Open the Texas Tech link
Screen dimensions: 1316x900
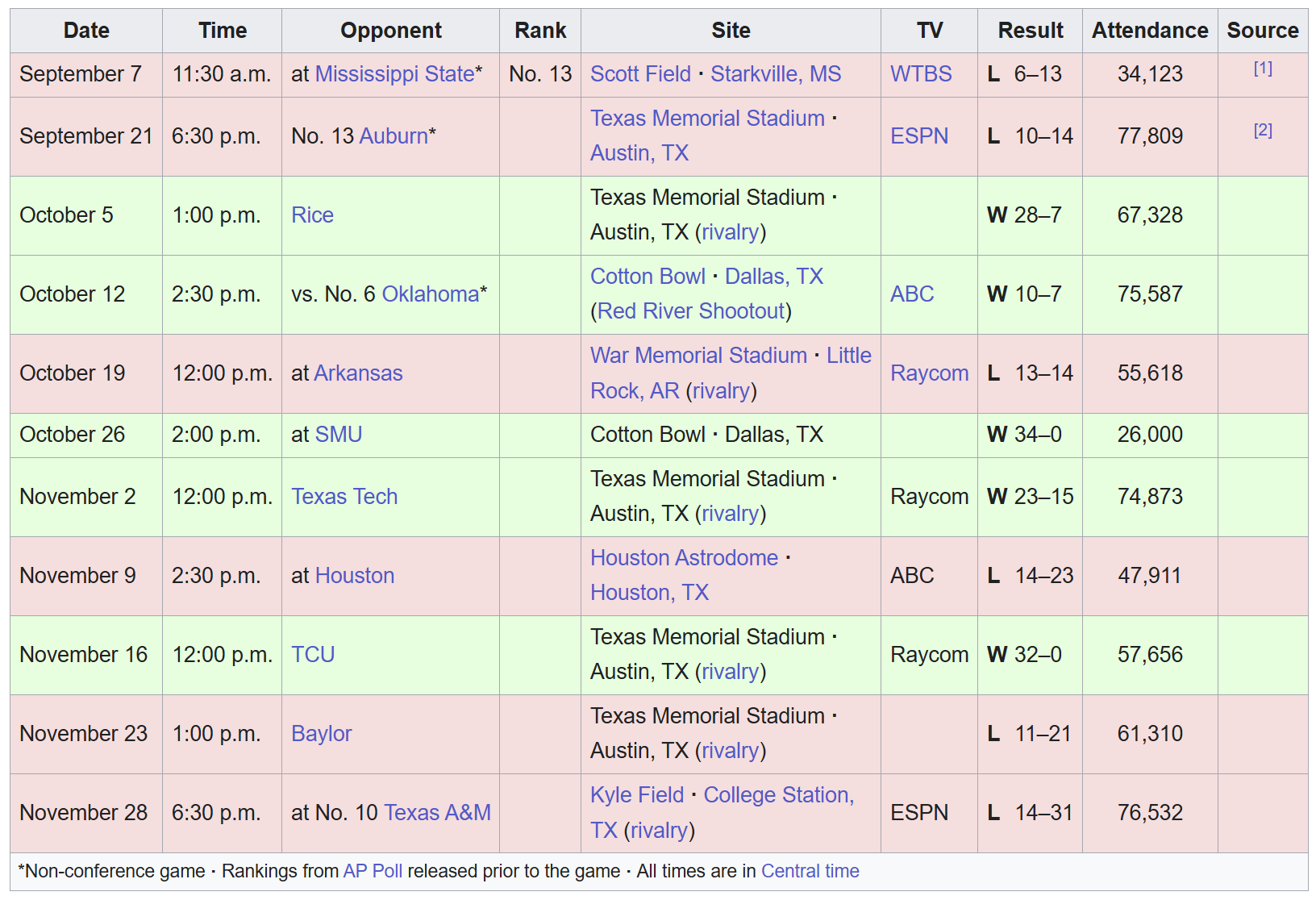[x=344, y=497]
